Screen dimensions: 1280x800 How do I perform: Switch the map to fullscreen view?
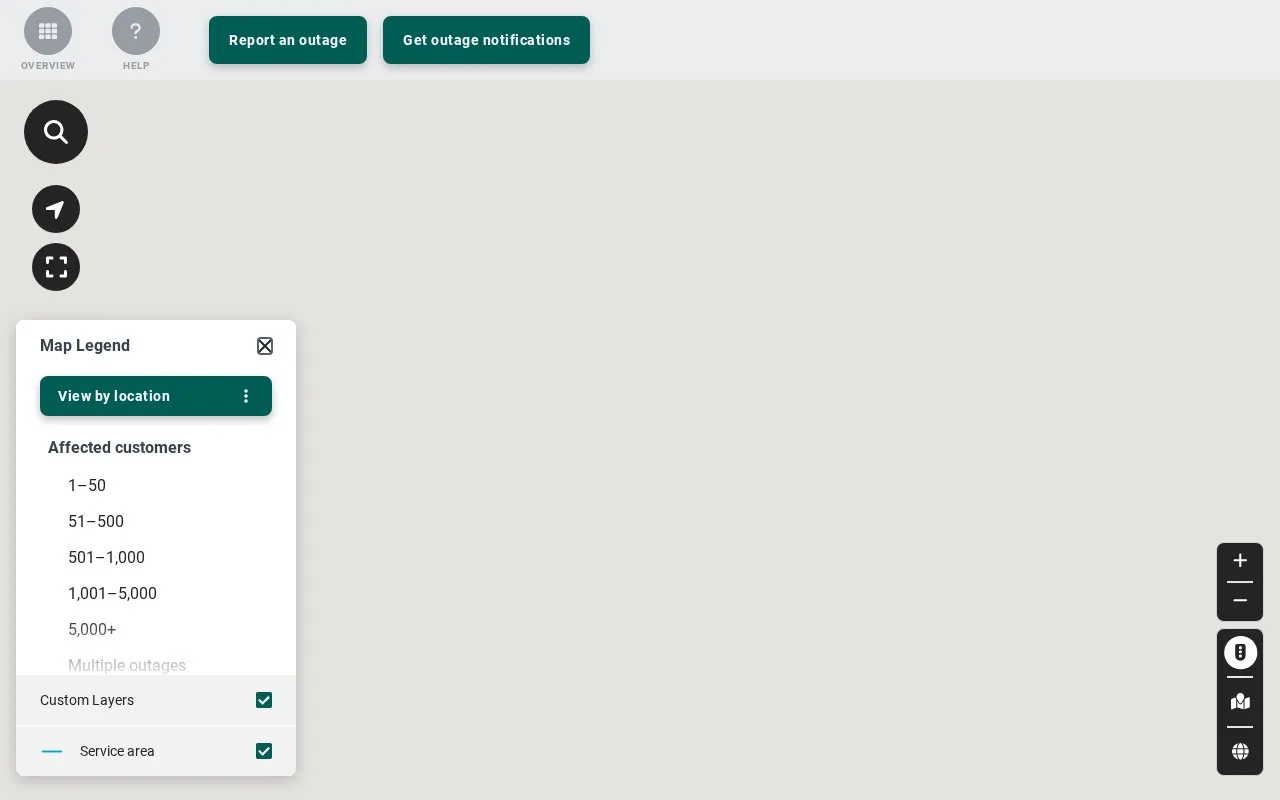point(56,267)
